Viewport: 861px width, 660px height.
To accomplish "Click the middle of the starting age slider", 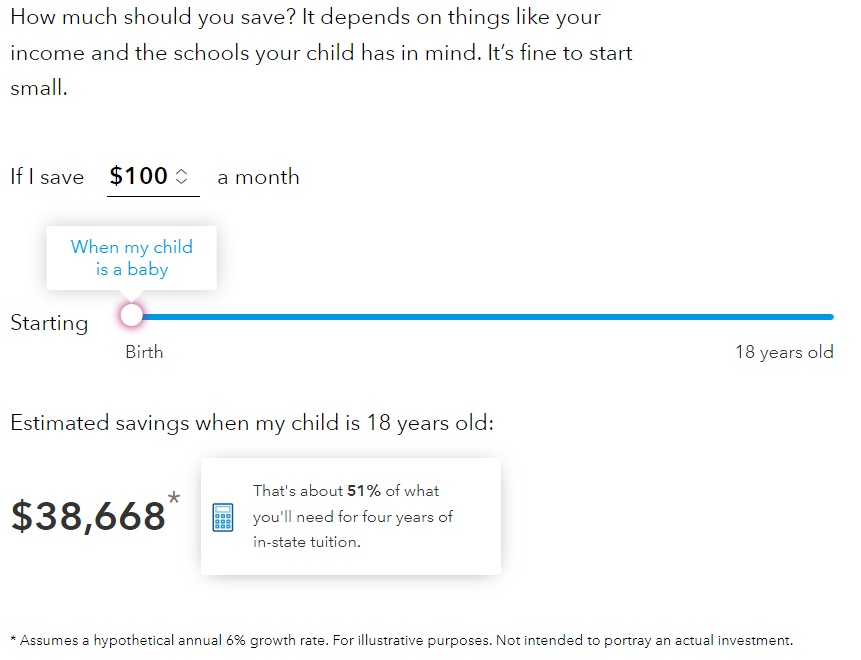I will pos(480,316).
